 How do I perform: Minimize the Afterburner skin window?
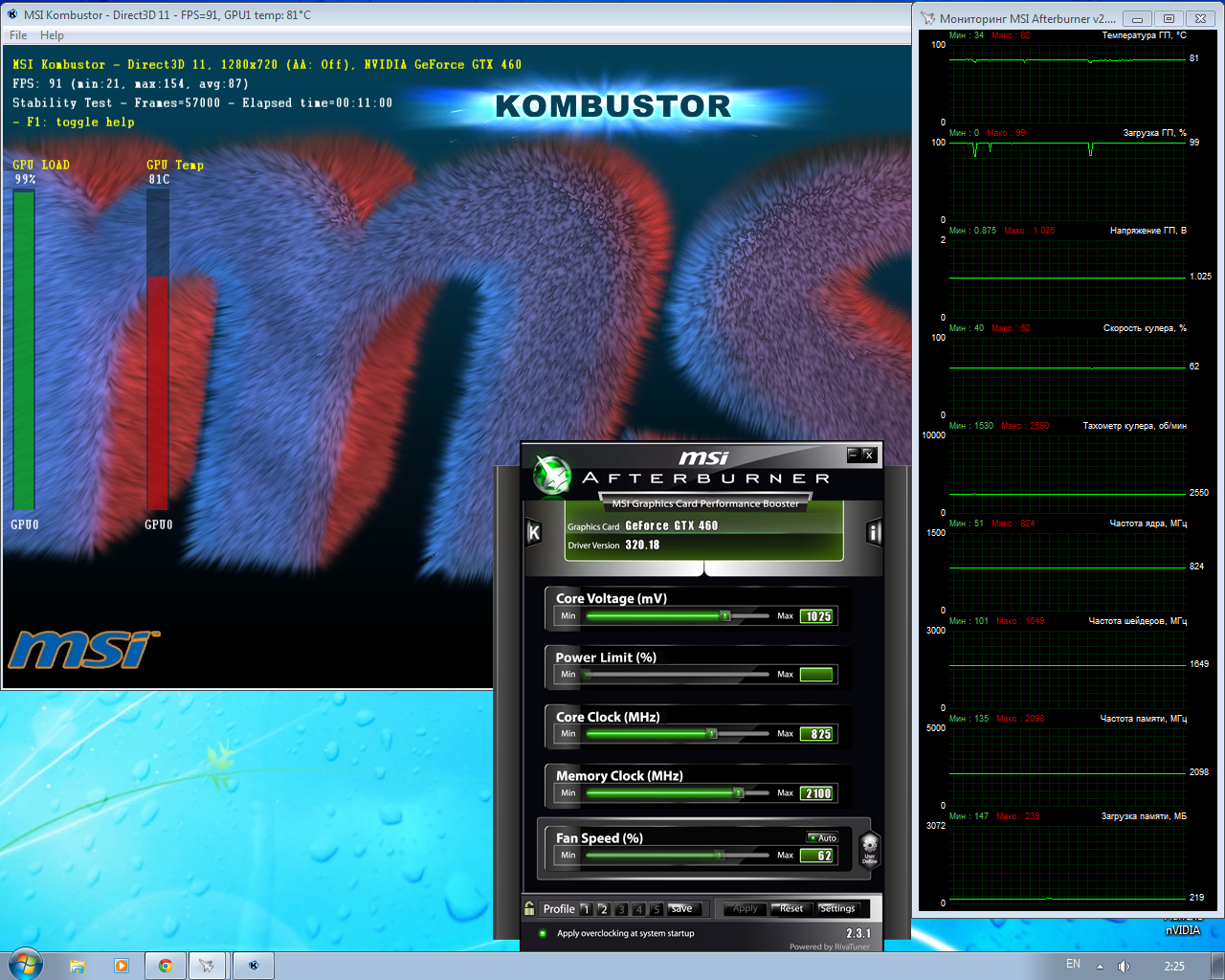[x=853, y=455]
